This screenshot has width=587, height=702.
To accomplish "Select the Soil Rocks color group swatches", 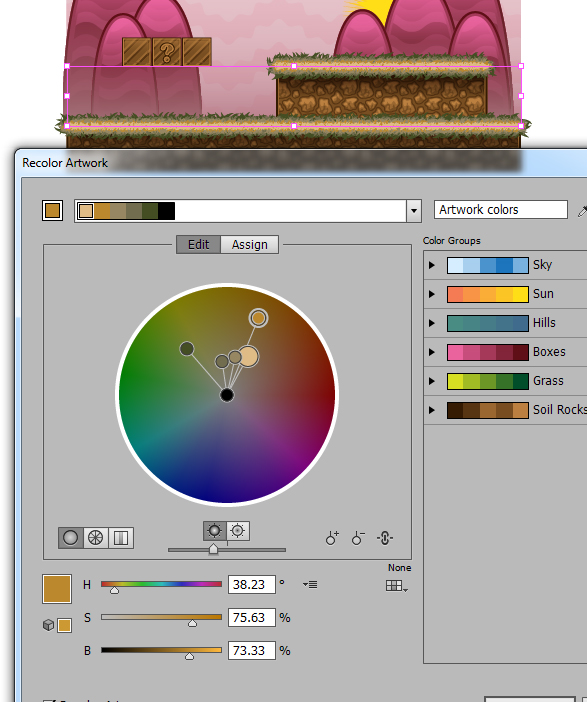I will coord(488,410).
